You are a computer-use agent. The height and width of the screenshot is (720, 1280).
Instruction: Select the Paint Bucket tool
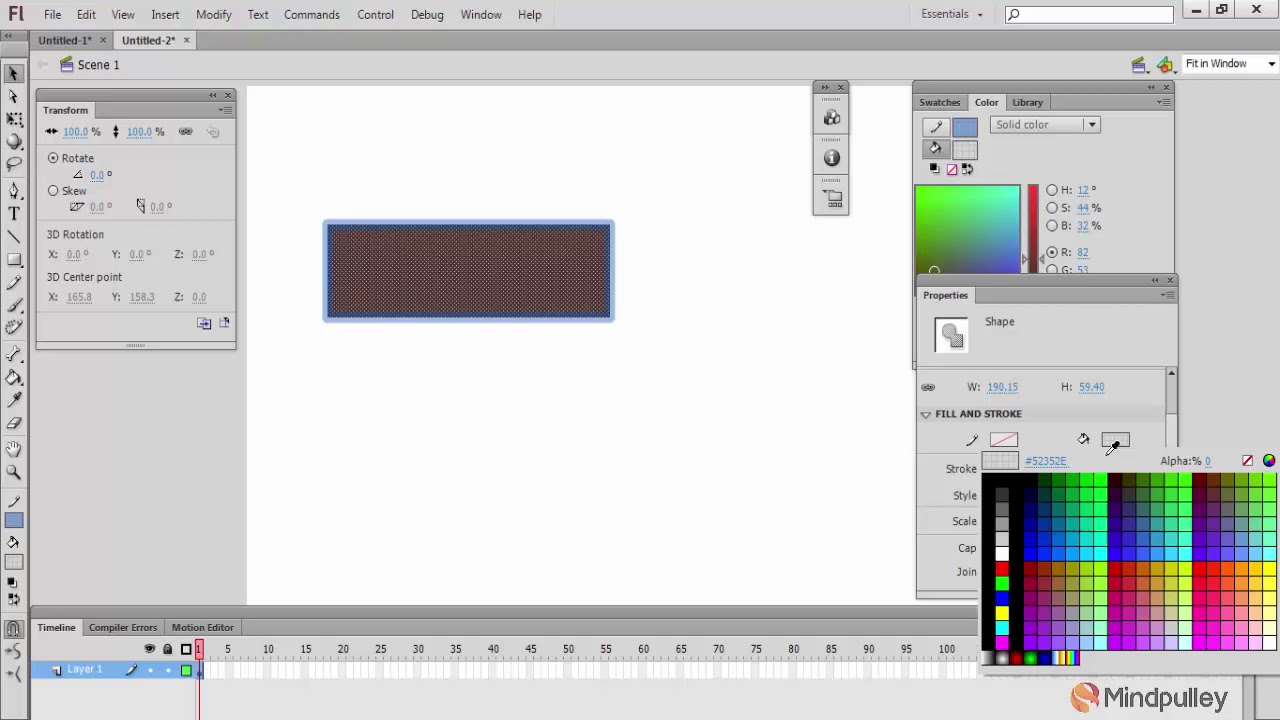(x=14, y=378)
